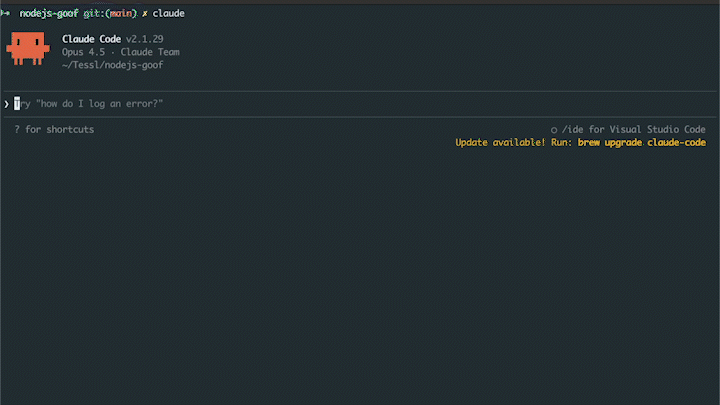Viewport: 720px width, 405px height.
Task: Click the version number v2.1.29
Action: tap(145, 39)
